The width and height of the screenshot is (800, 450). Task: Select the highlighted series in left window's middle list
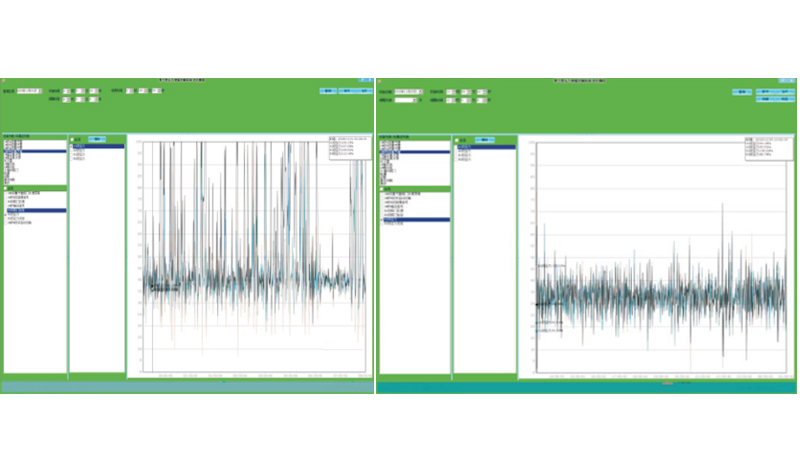pyautogui.click(x=96, y=146)
